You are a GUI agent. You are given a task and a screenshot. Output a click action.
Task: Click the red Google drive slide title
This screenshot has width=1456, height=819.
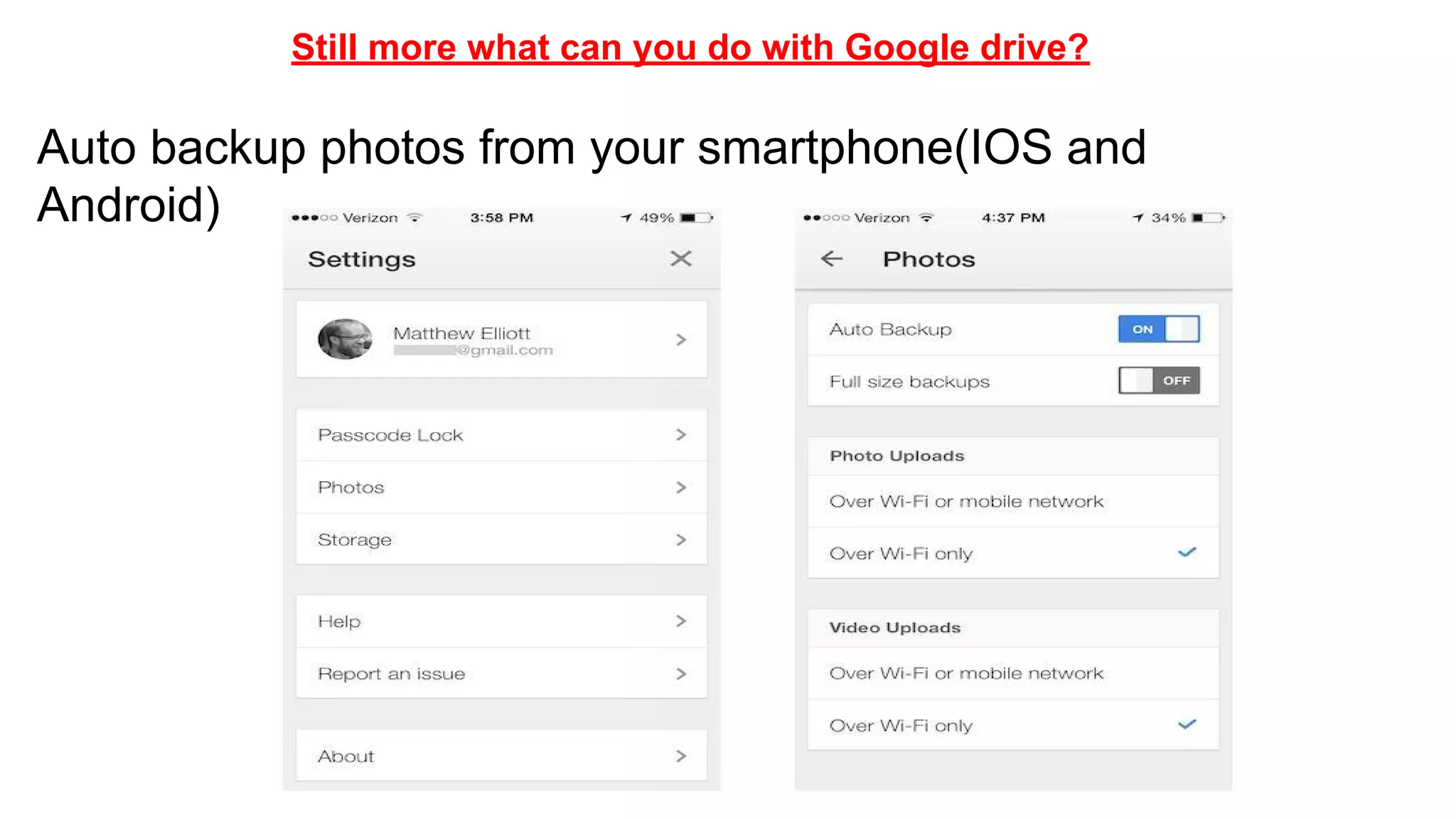690,48
